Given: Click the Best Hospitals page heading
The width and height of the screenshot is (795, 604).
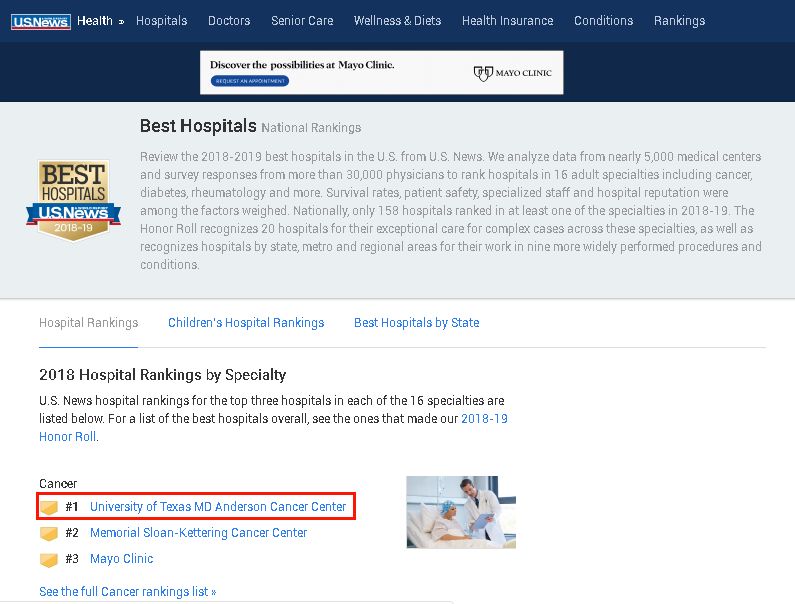Looking at the screenshot, I should pos(198,126).
